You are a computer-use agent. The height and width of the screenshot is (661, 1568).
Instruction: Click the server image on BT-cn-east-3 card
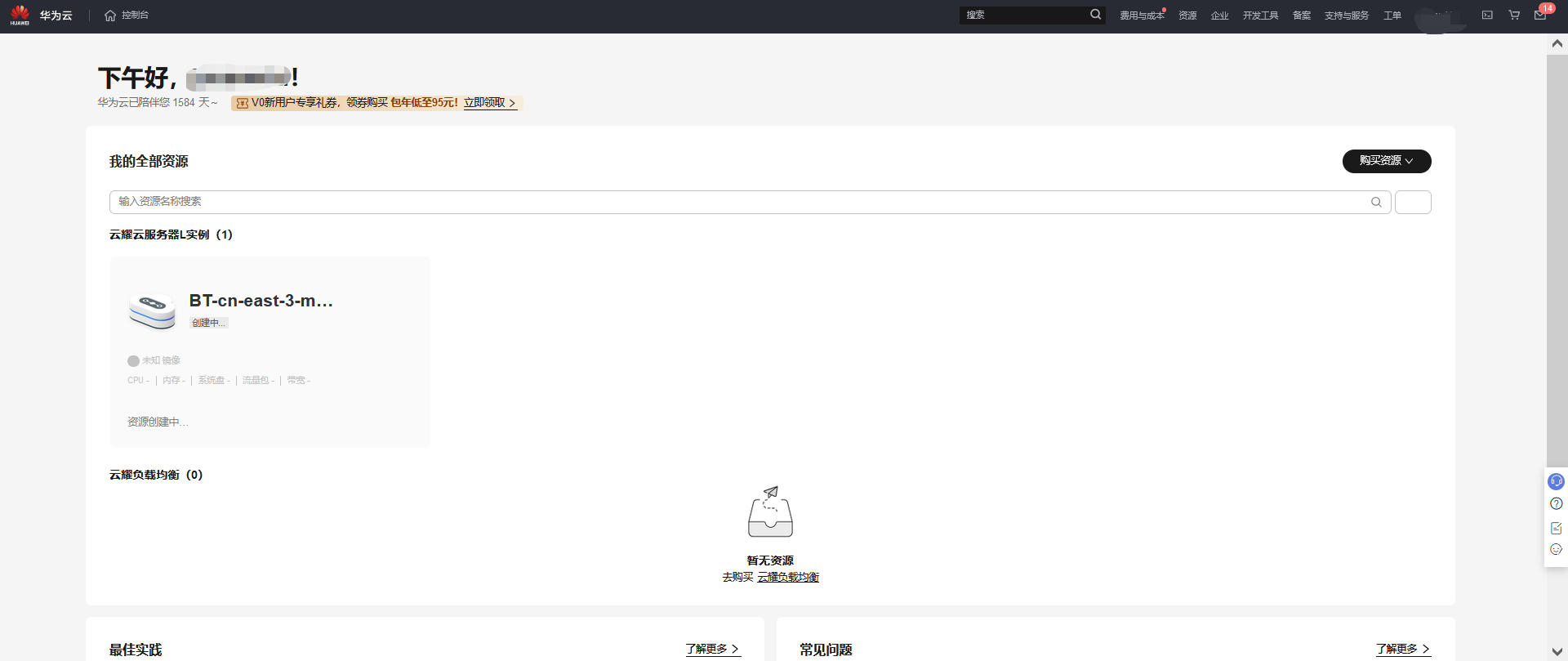152,311
